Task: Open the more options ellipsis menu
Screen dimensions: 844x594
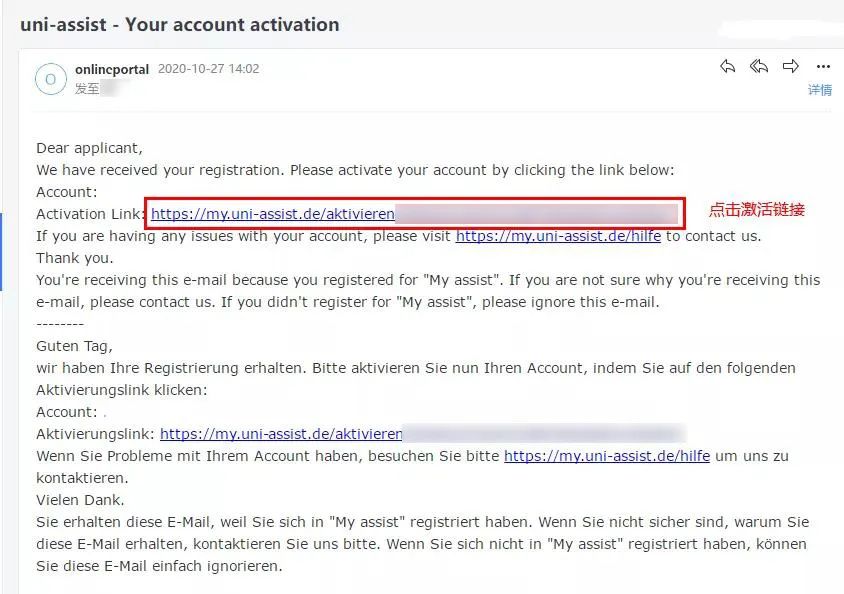Action: (823, 67)
